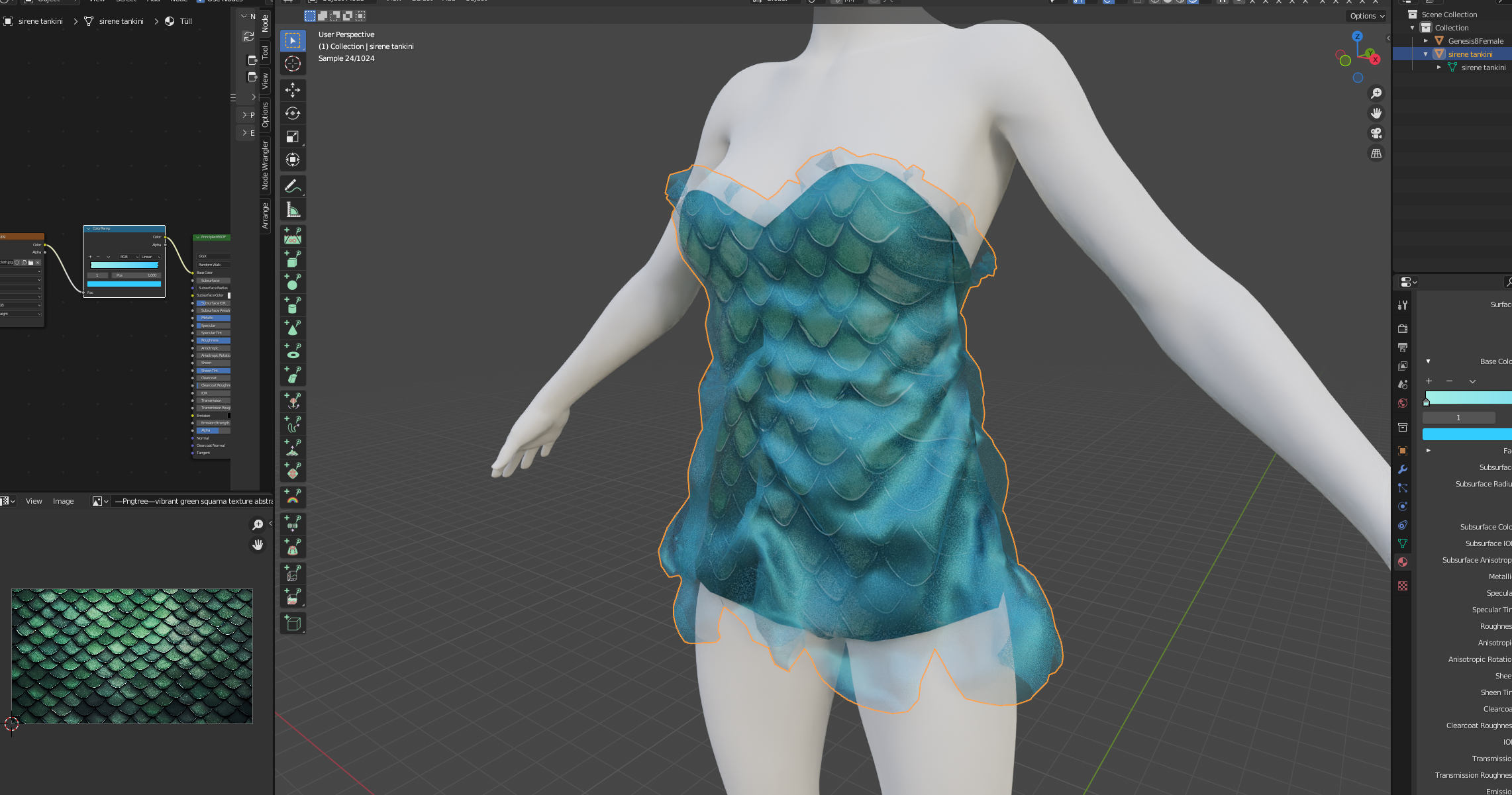
Task: Select the Move tool in viewport toolbar
Action: coord(293,89)
